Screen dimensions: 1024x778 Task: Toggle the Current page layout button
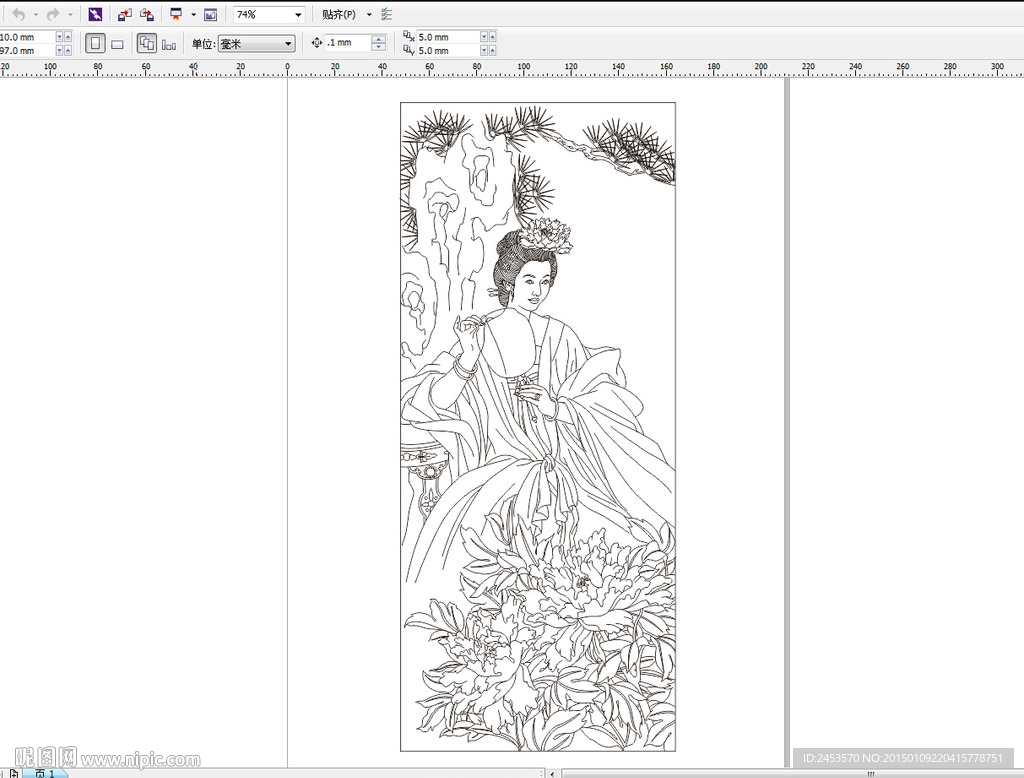click(x=169, y=44)
